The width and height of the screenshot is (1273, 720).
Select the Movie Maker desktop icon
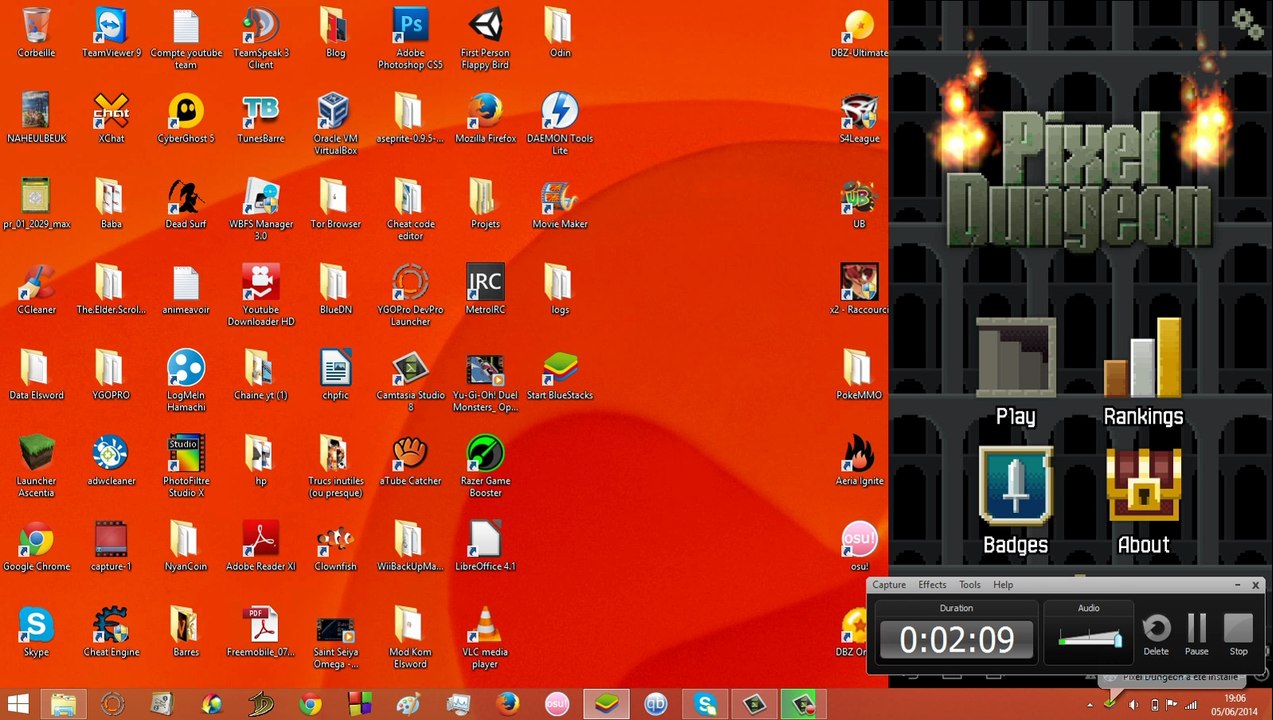[x=560, y=198]
